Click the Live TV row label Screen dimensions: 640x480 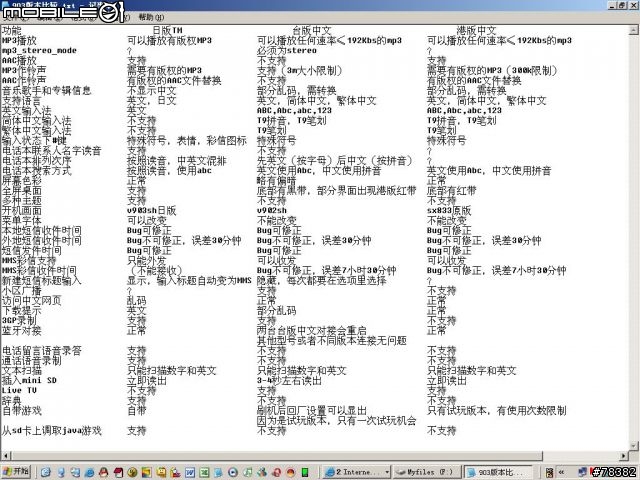19,391
